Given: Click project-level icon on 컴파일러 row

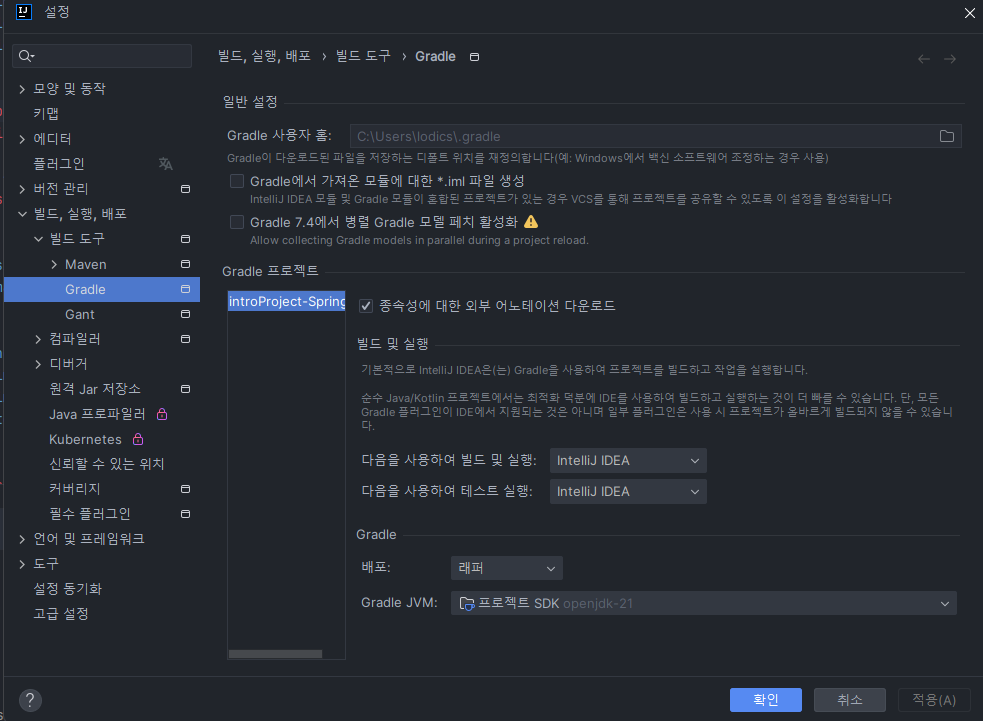Looking at the screenshot, I should (x=186, y=339).
